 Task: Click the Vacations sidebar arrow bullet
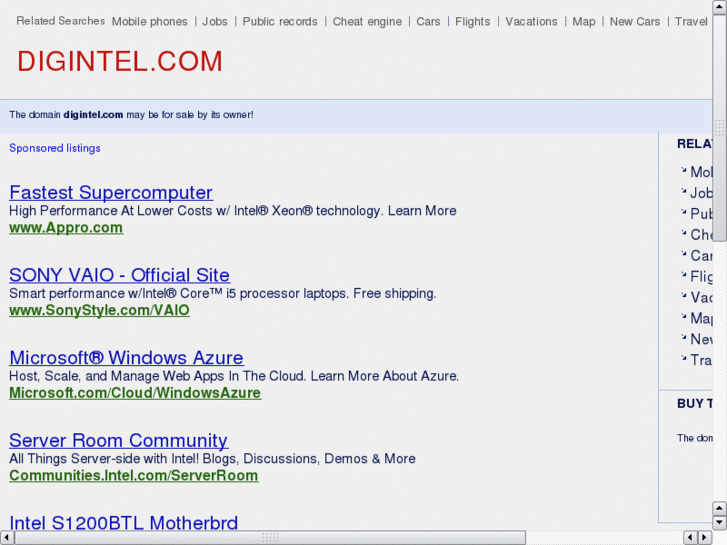[x=683, y=295]
